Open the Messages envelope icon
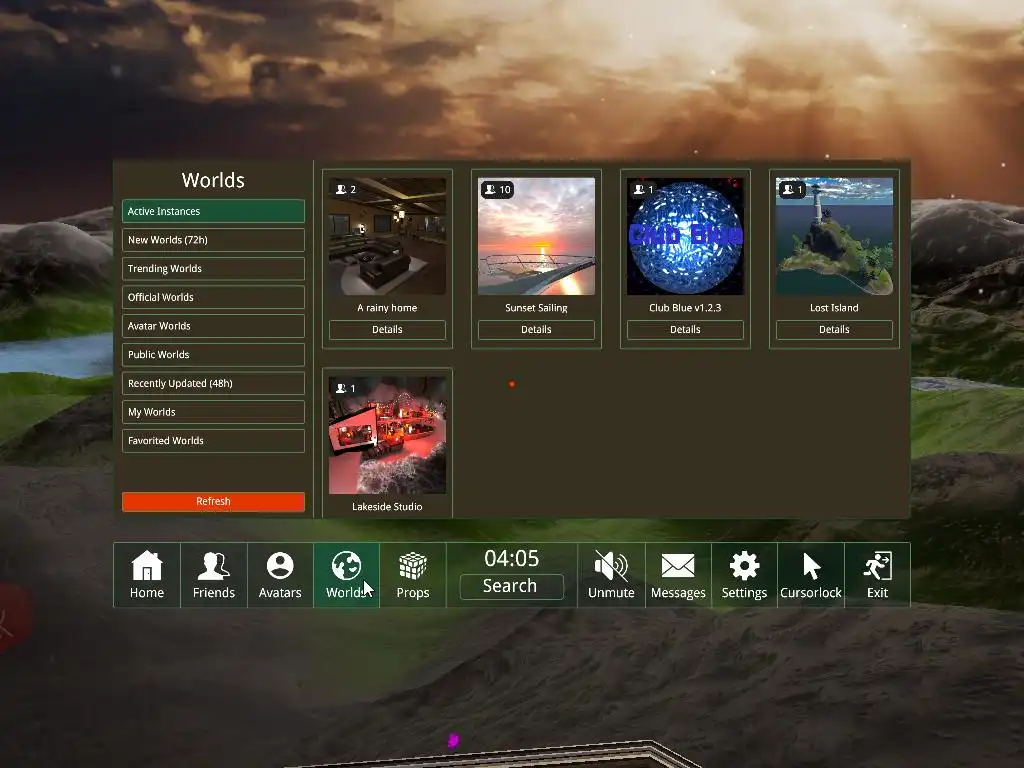This screenshot has height=768, width=1024. [x=678, y=566]
